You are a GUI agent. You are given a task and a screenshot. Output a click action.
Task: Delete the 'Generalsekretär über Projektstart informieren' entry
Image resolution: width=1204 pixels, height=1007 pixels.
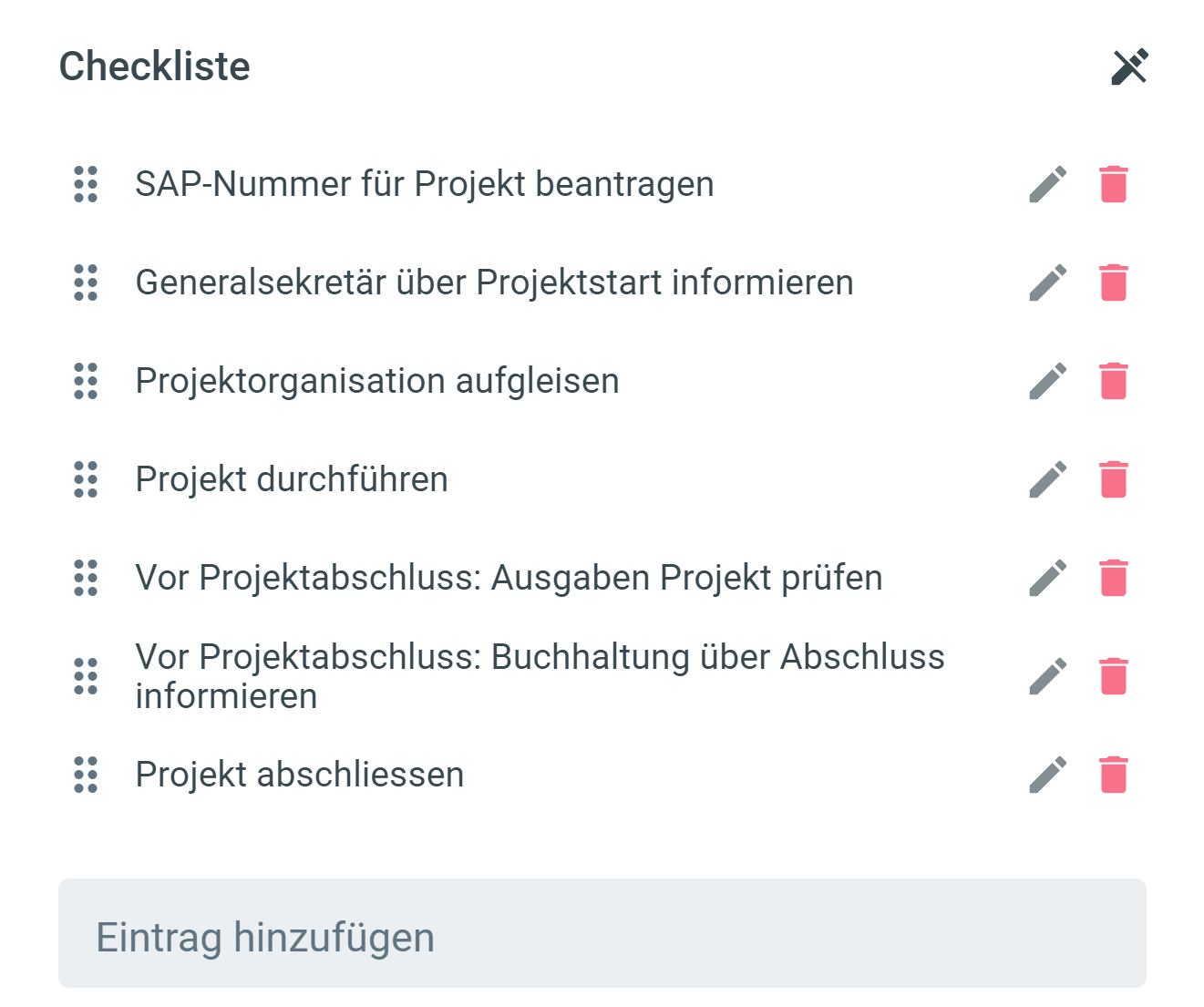pos(1114,283)
